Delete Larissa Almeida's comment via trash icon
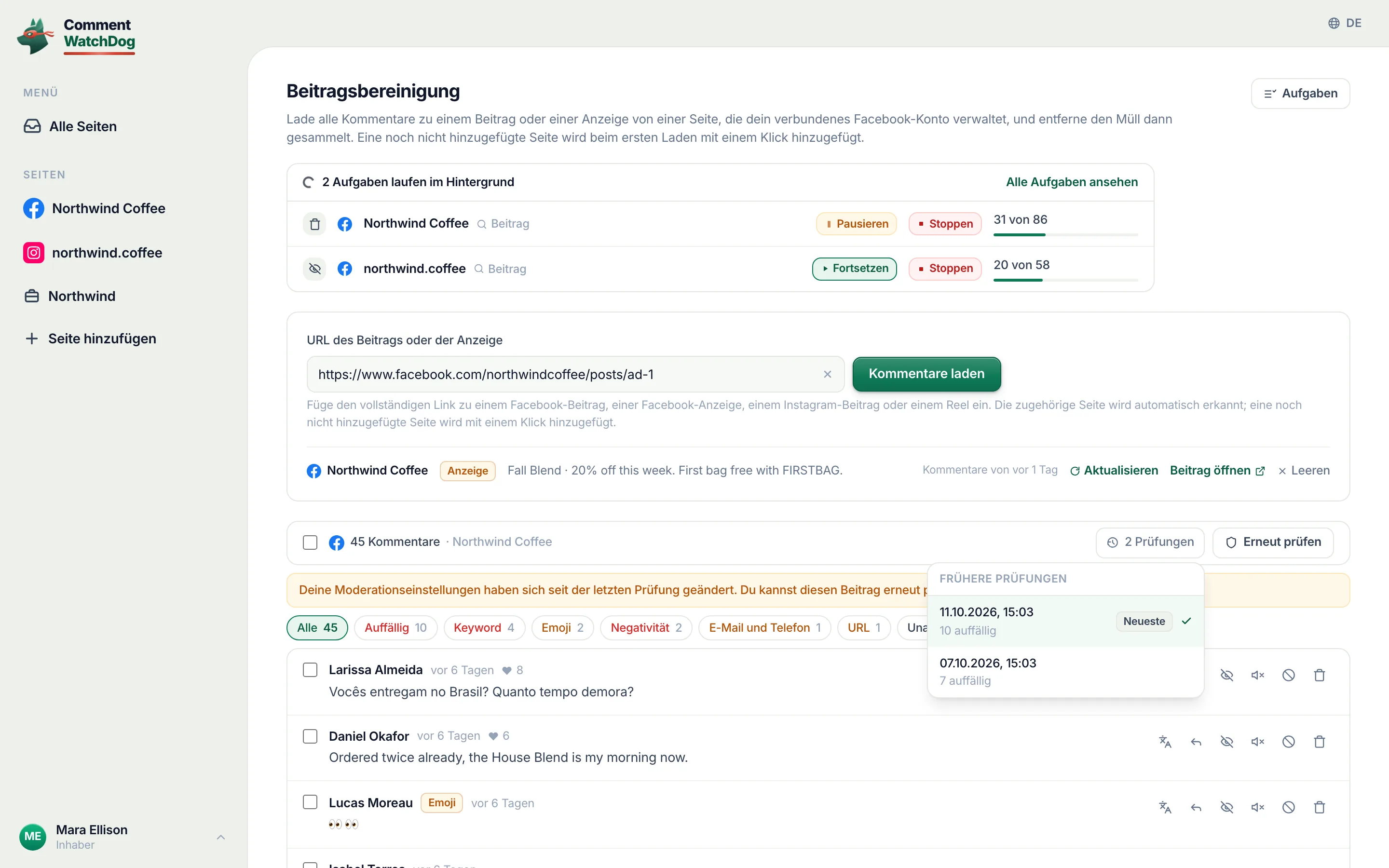Image resolution: width=1389 pixels, height=868 pixels. (x=1319, y=675)
